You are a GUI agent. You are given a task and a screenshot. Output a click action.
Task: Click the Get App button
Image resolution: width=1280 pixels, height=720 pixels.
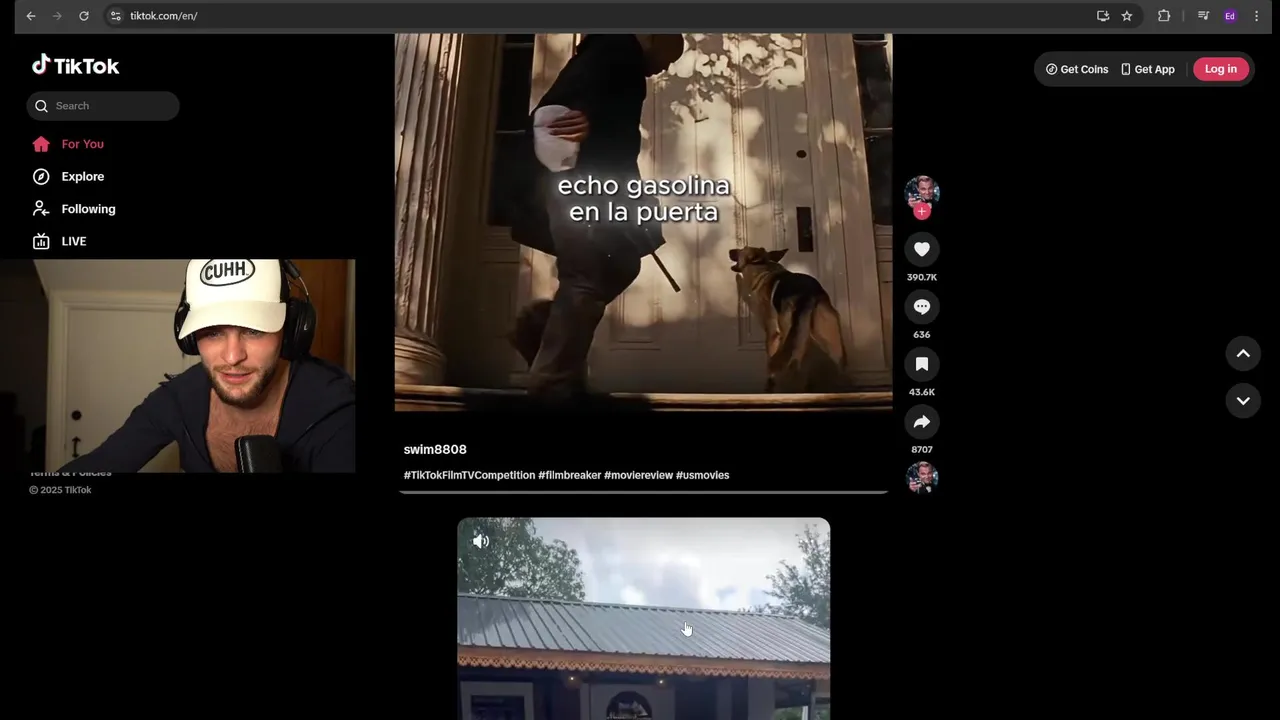1147,69
